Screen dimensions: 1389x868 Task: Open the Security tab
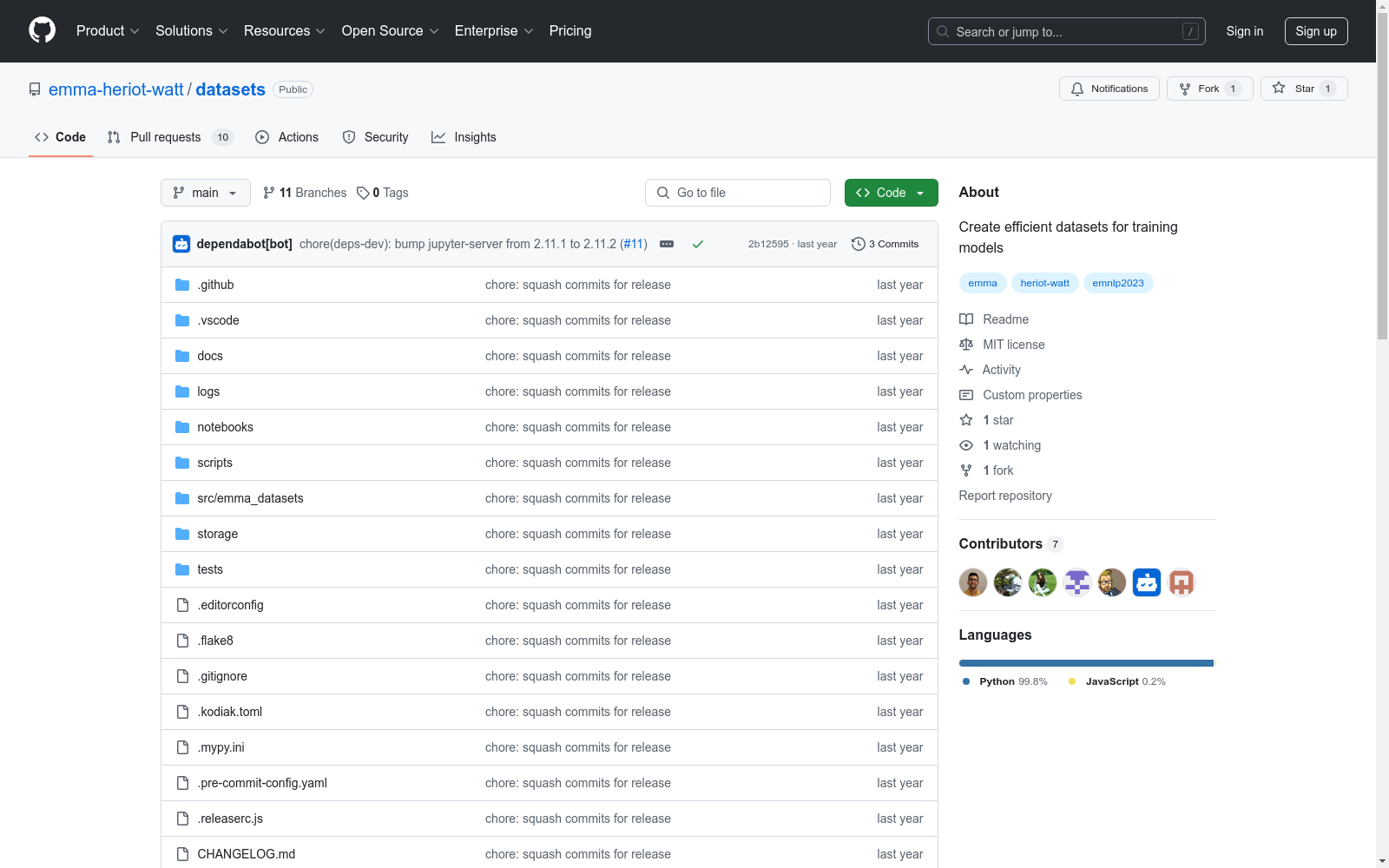pos(375,137)
